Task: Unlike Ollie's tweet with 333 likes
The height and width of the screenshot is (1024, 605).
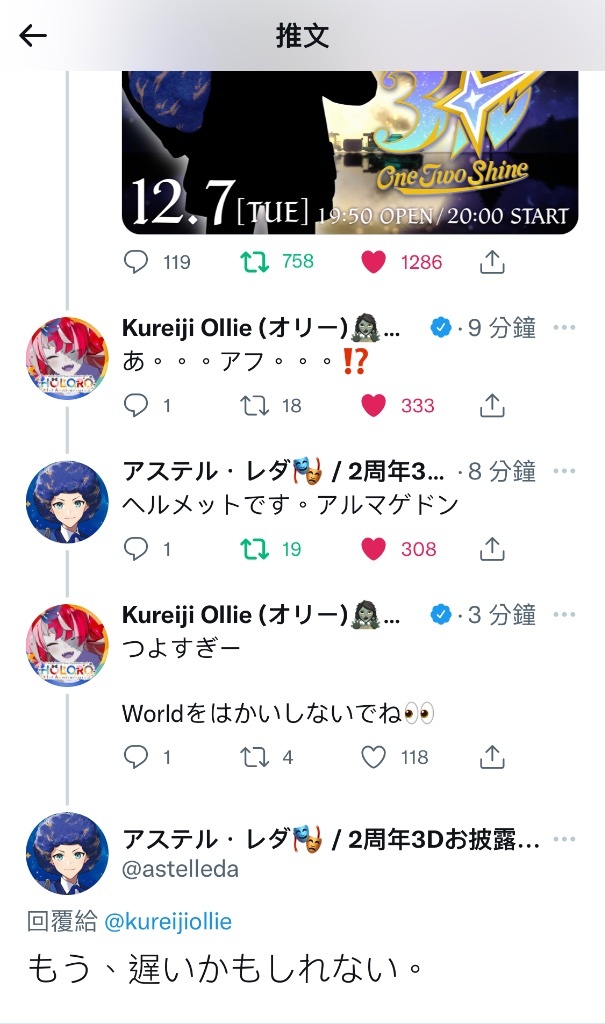Action: tap(373, 406)
